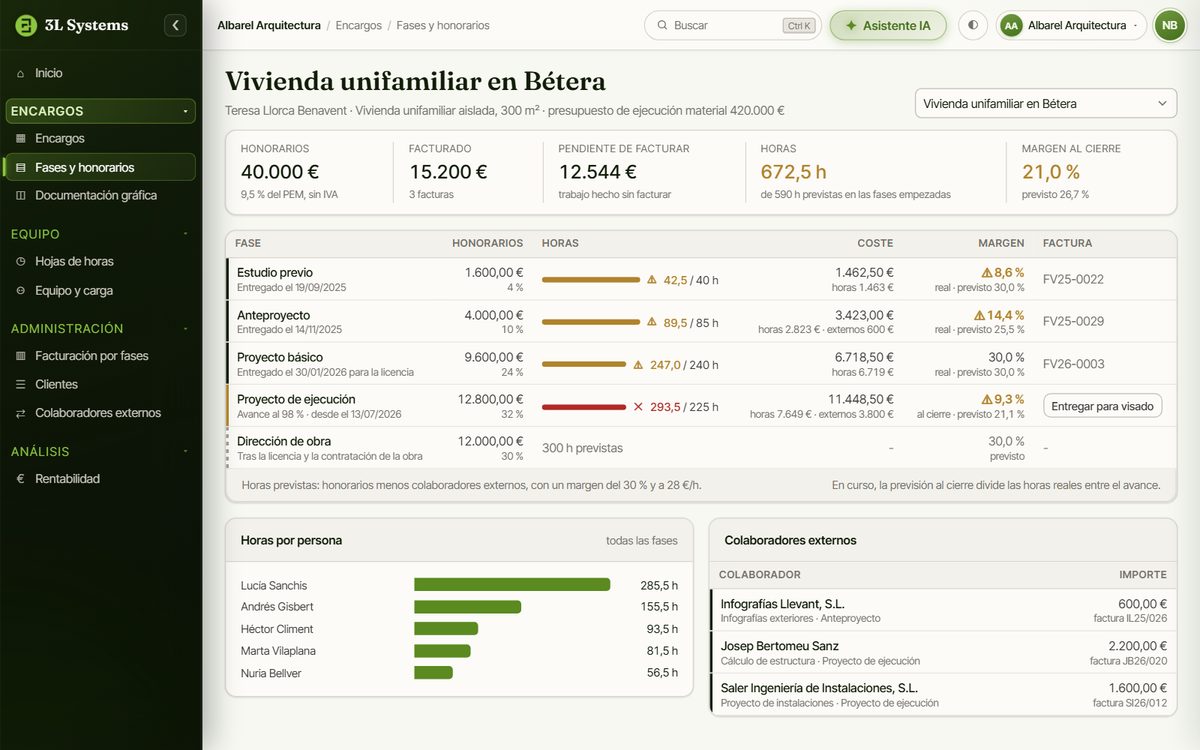
Task: Click the Estudio previo hours progress bar
Action: click(591, 280)
